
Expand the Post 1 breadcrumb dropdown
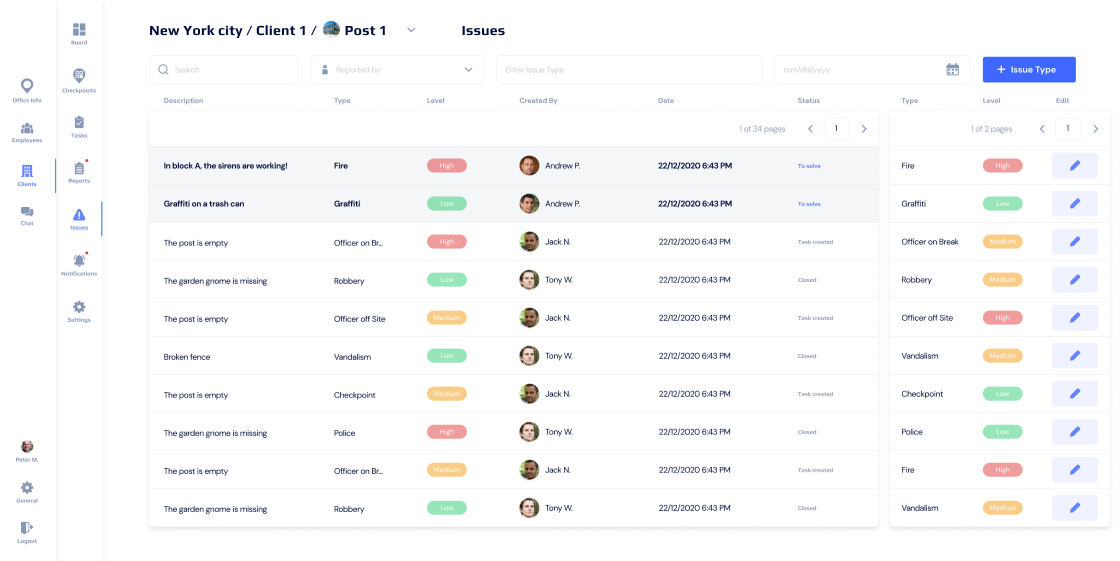pyautogui.click(x=411, y=30)
